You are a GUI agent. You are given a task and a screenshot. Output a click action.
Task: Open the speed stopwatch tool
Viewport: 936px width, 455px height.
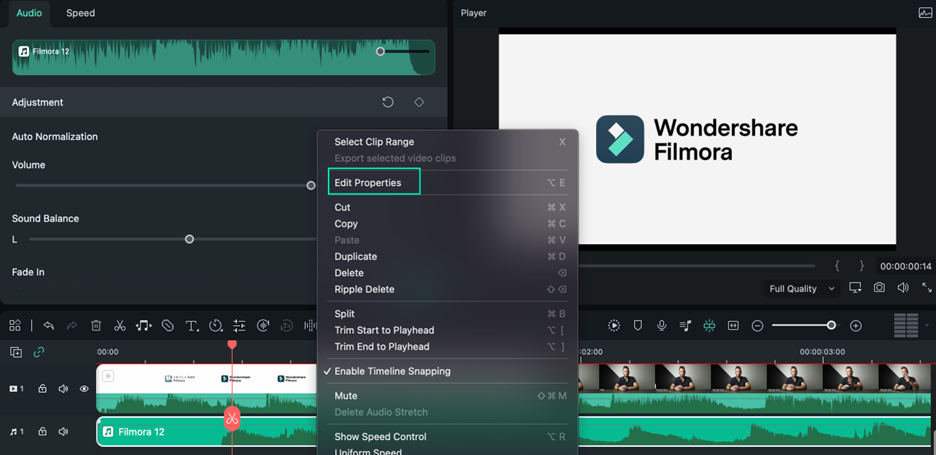coord(215,325)
